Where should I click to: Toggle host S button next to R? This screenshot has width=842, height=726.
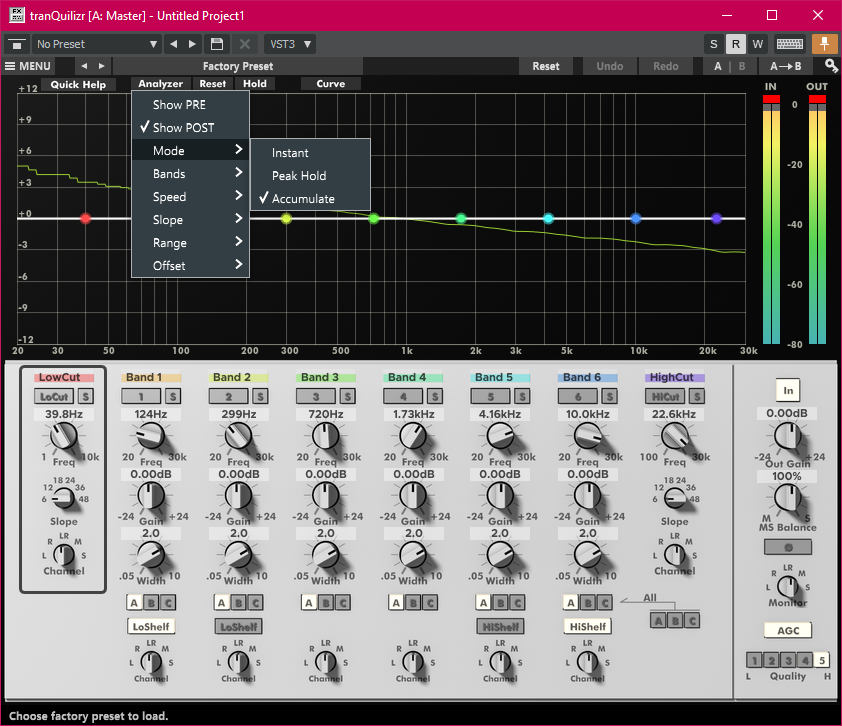714,44
